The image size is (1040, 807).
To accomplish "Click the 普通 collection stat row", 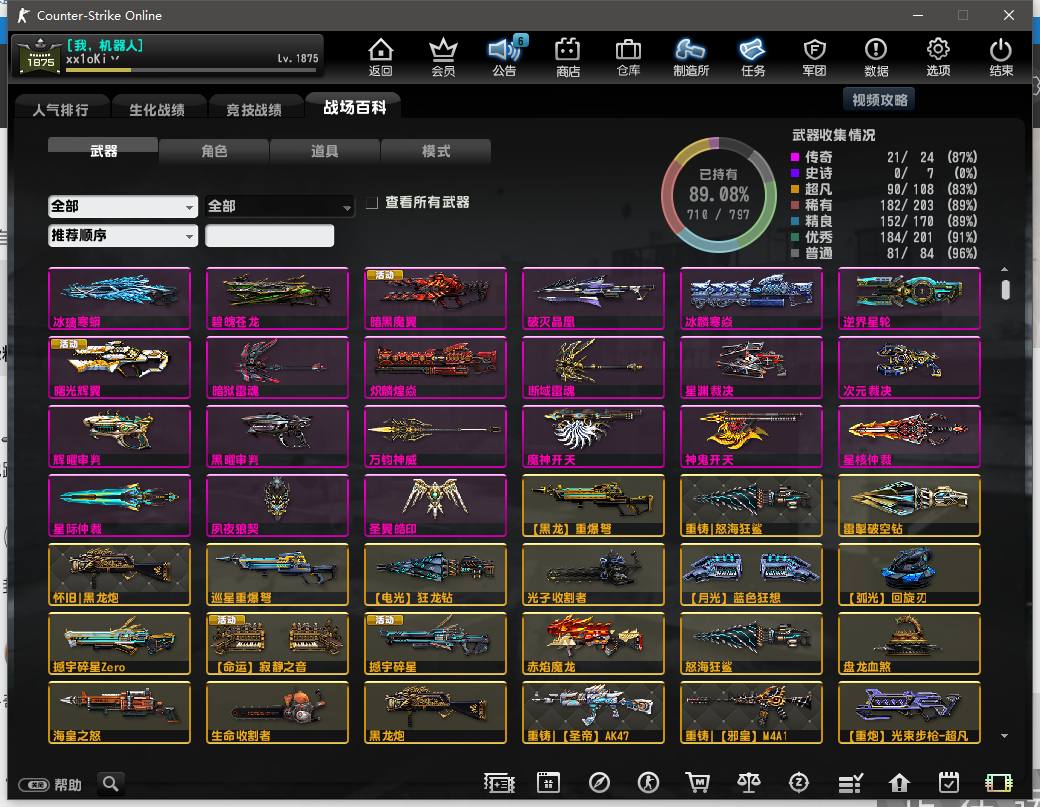I will (x=883, y=253).
